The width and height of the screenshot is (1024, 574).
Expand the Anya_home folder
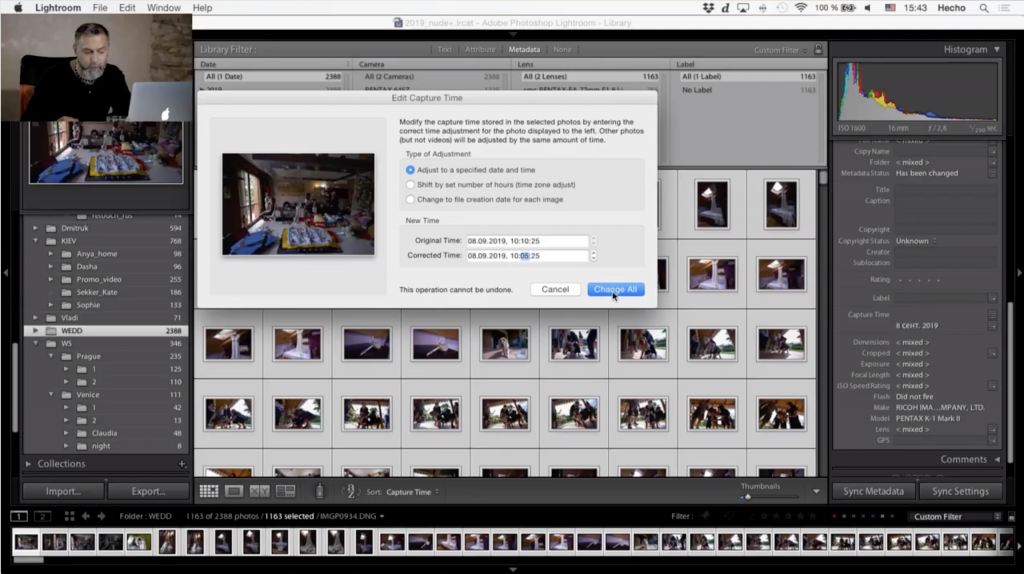click(51, 254)
